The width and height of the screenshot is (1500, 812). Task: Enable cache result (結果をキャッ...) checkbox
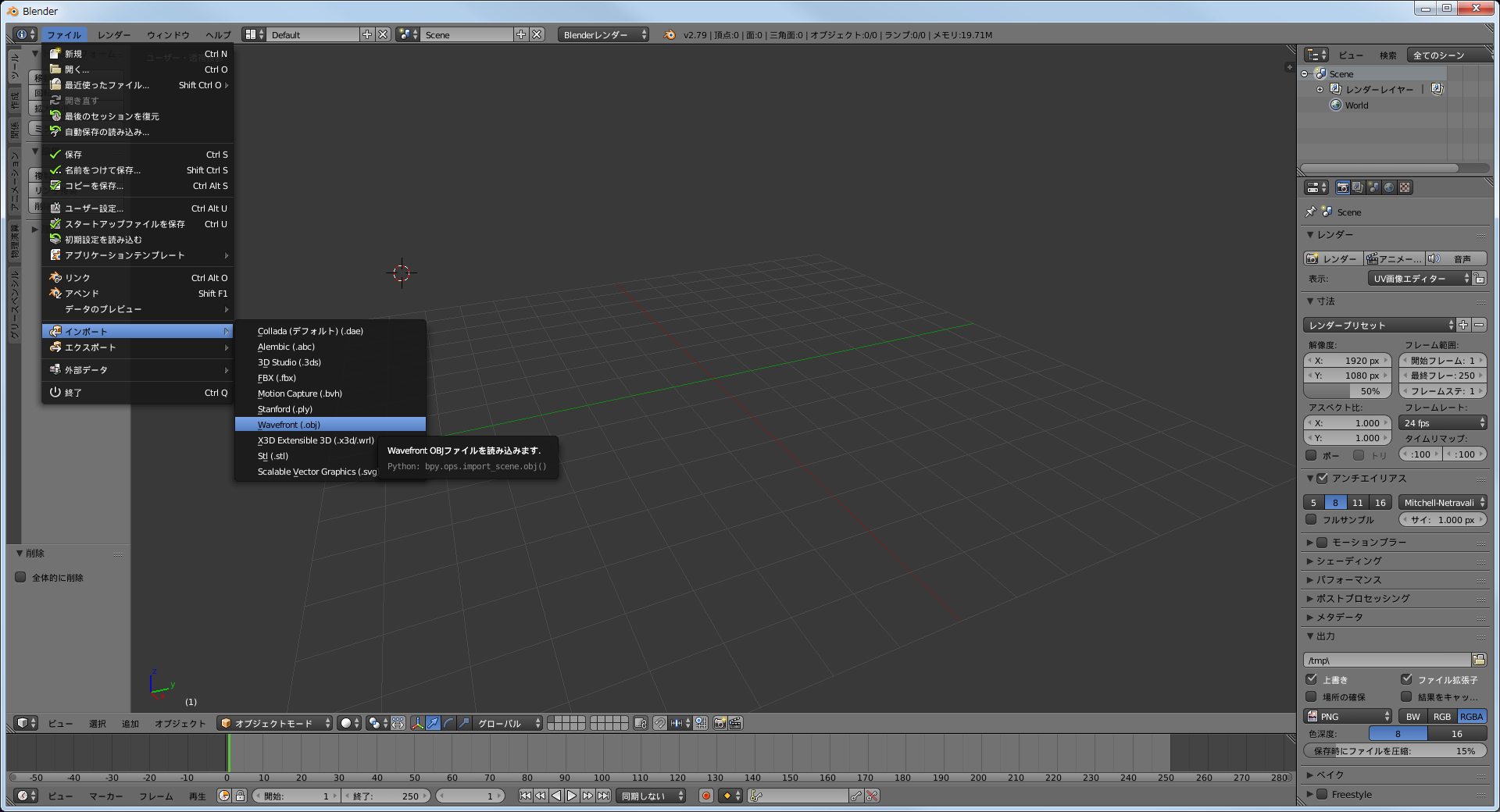click(1406, 696)
